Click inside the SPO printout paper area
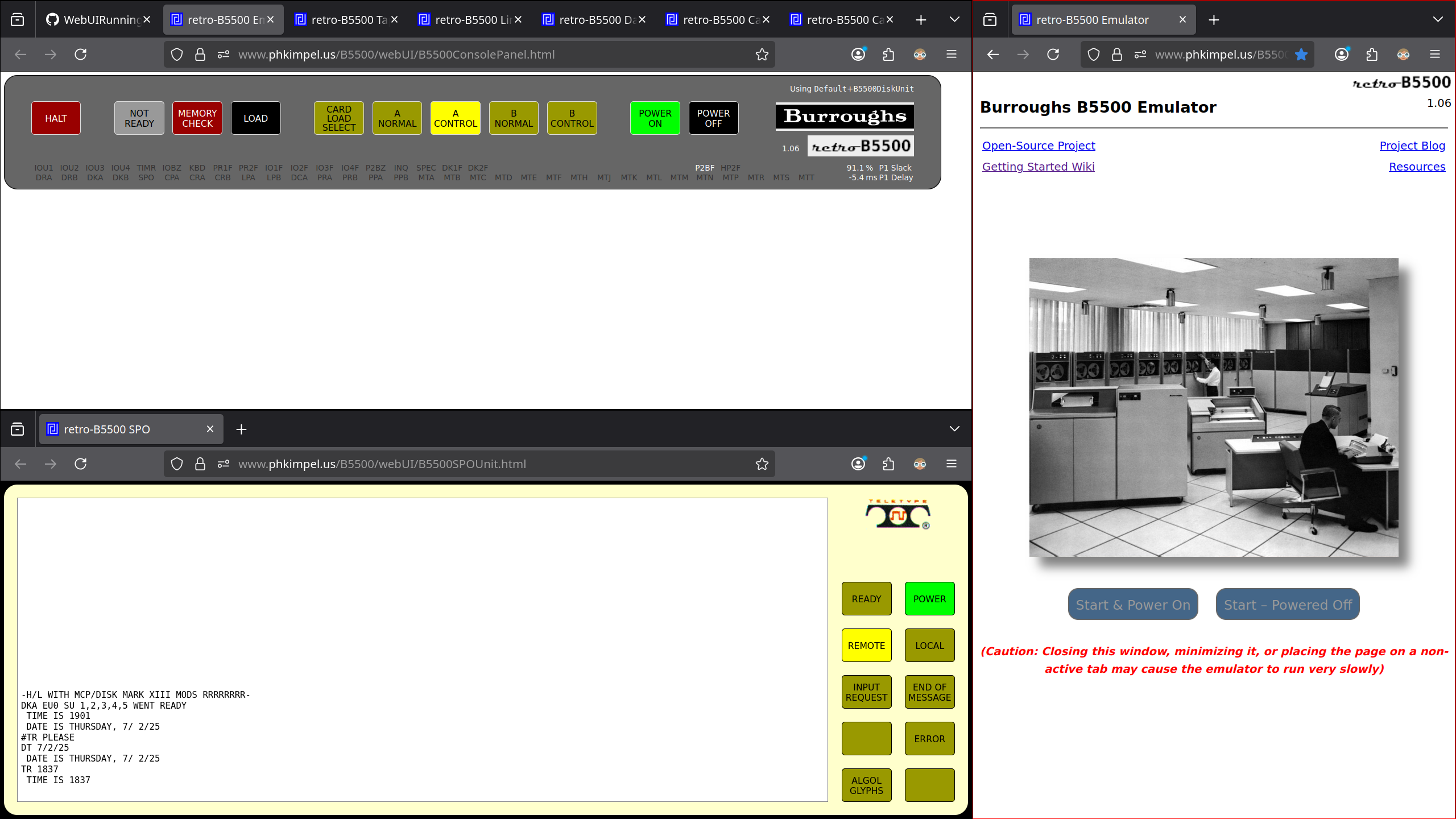Image resolution: width=1456 pixels, height=819 pixels. point(422,650)
